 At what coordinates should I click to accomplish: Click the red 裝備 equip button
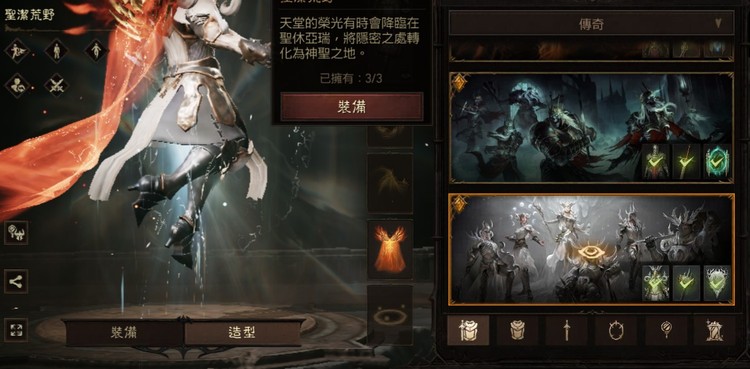(352, 107)
